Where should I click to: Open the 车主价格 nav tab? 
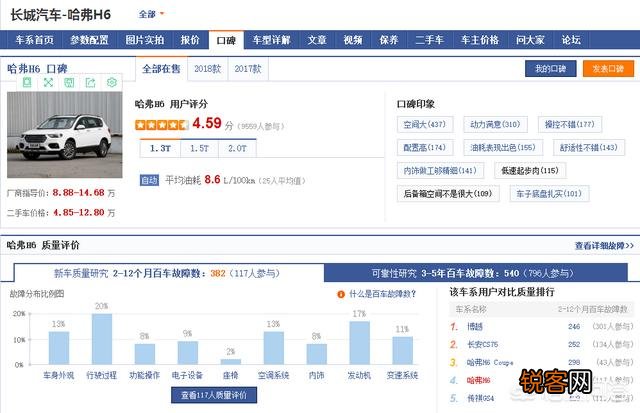480,40
